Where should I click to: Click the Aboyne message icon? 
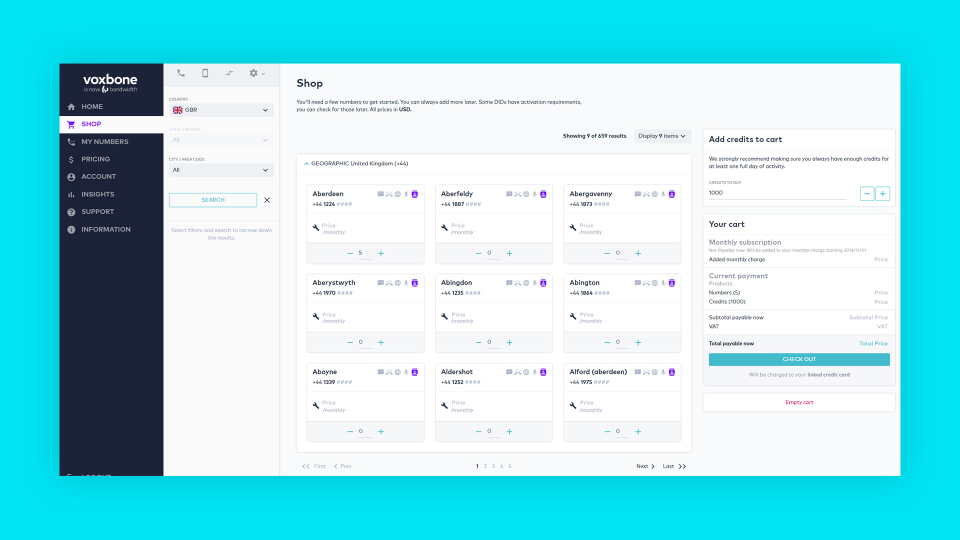pos(381,372)
